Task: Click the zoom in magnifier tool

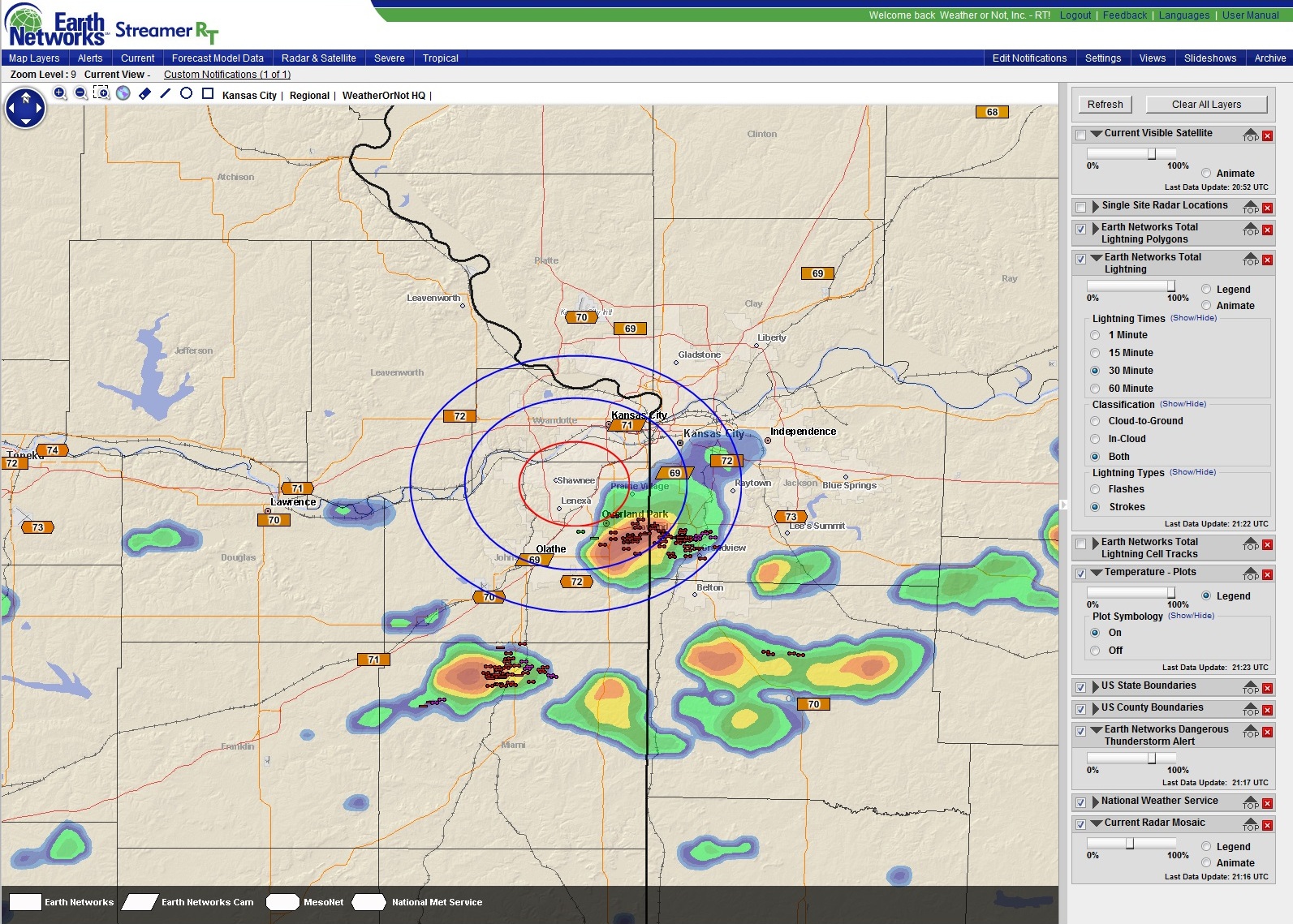Action: pos(60,93)
